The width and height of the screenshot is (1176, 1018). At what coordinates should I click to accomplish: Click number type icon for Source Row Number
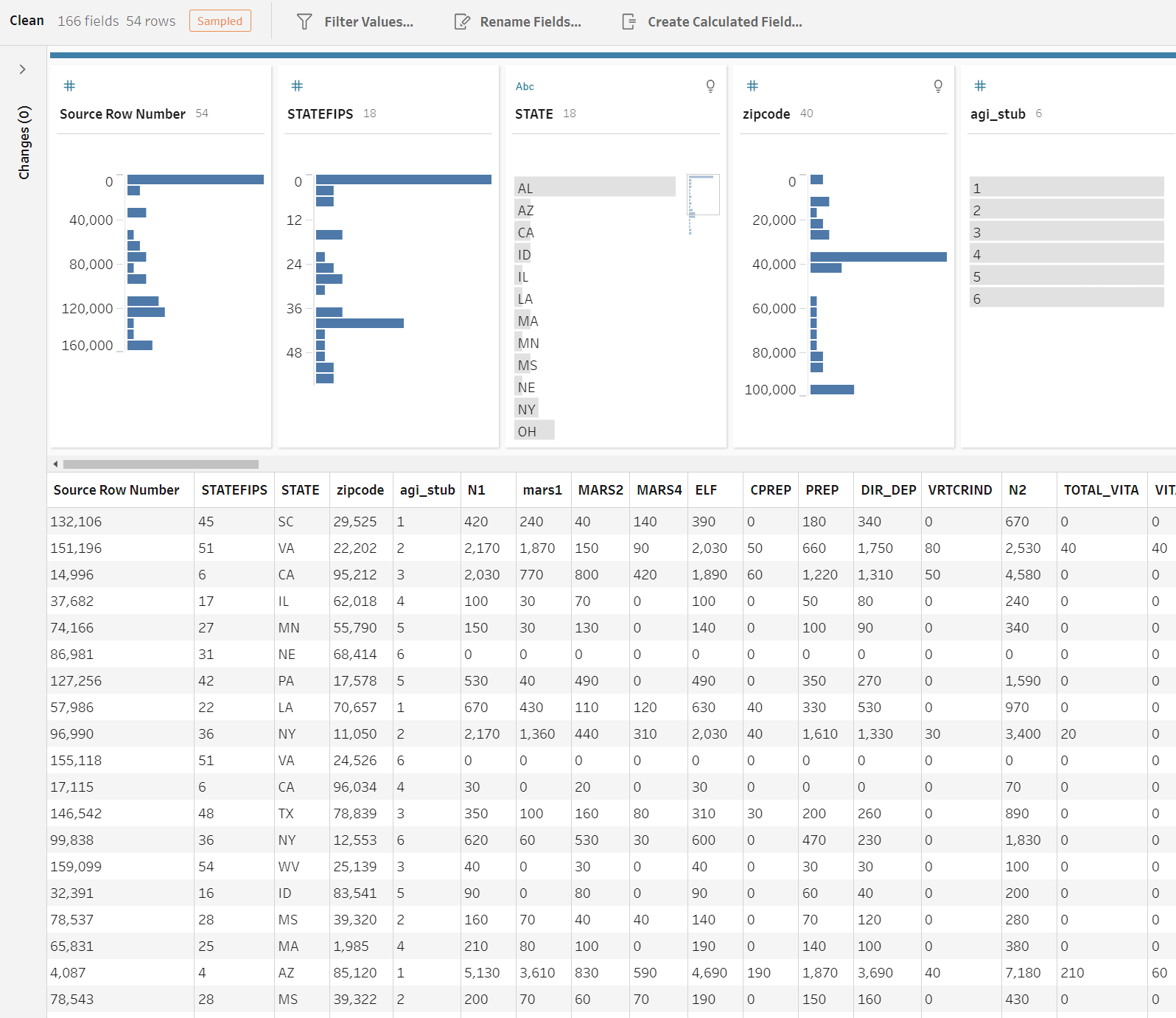pos(69,86)
